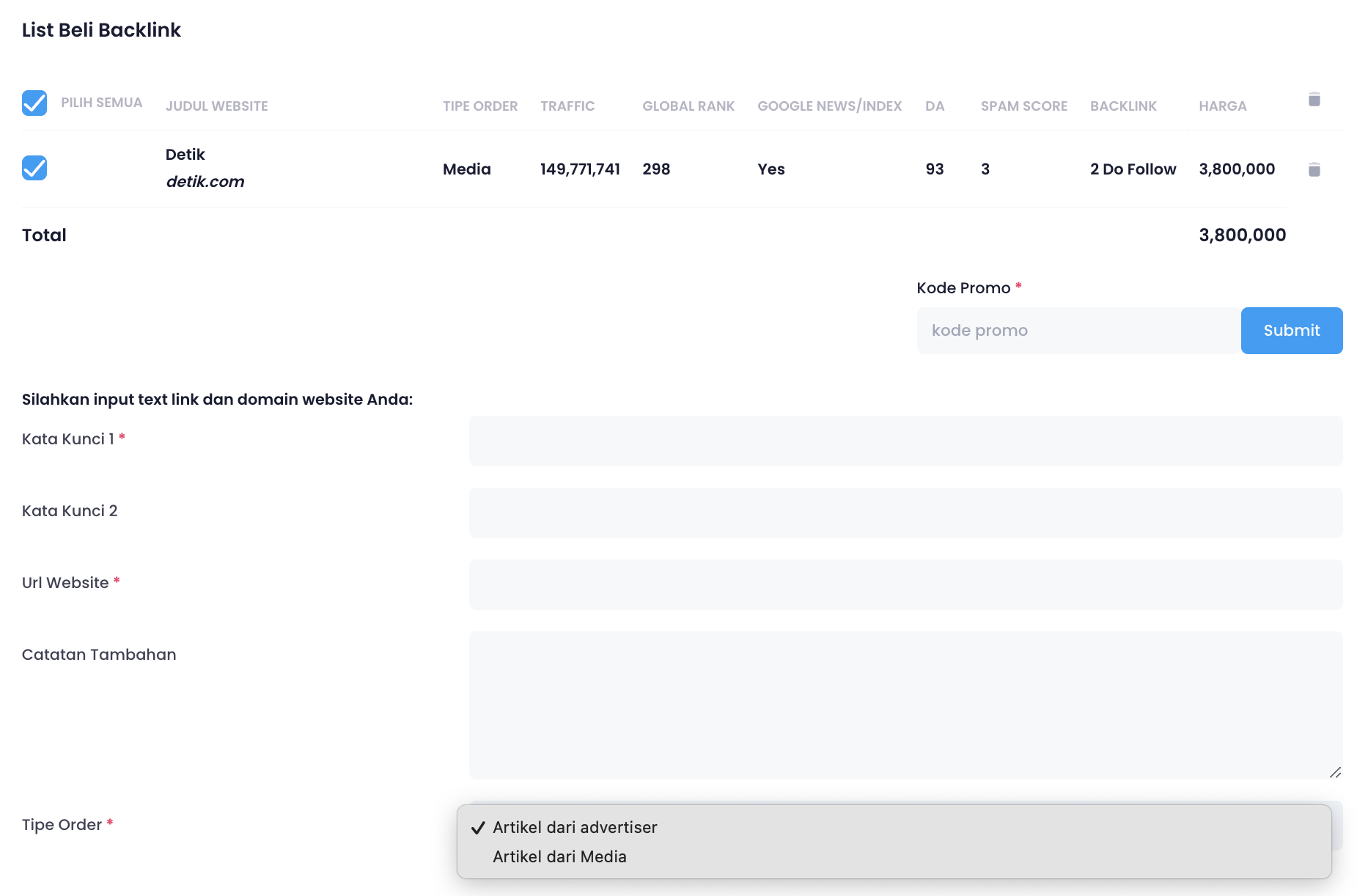Click the trash icon in the table header
The width and height of the screenshot is (1368, 896).
pos(1314,100)
